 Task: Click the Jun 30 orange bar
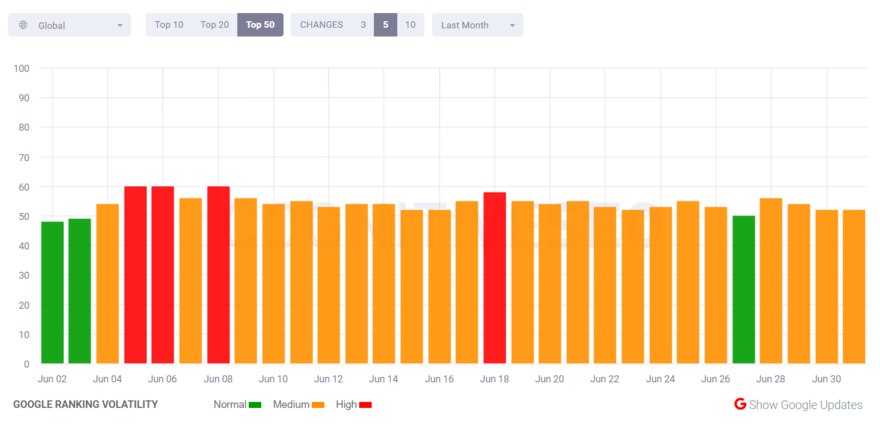(x=826, y=287)
